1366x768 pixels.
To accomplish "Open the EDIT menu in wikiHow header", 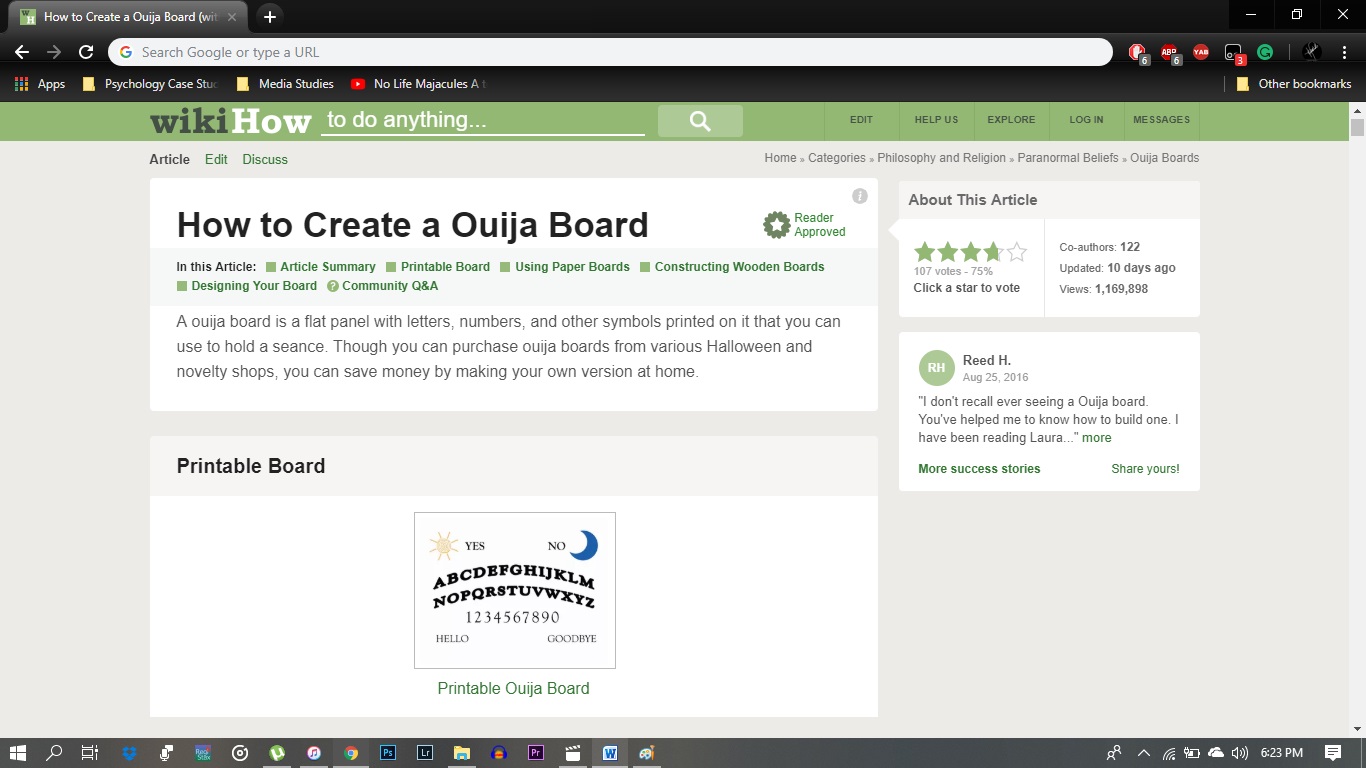I will coord(861,120).
